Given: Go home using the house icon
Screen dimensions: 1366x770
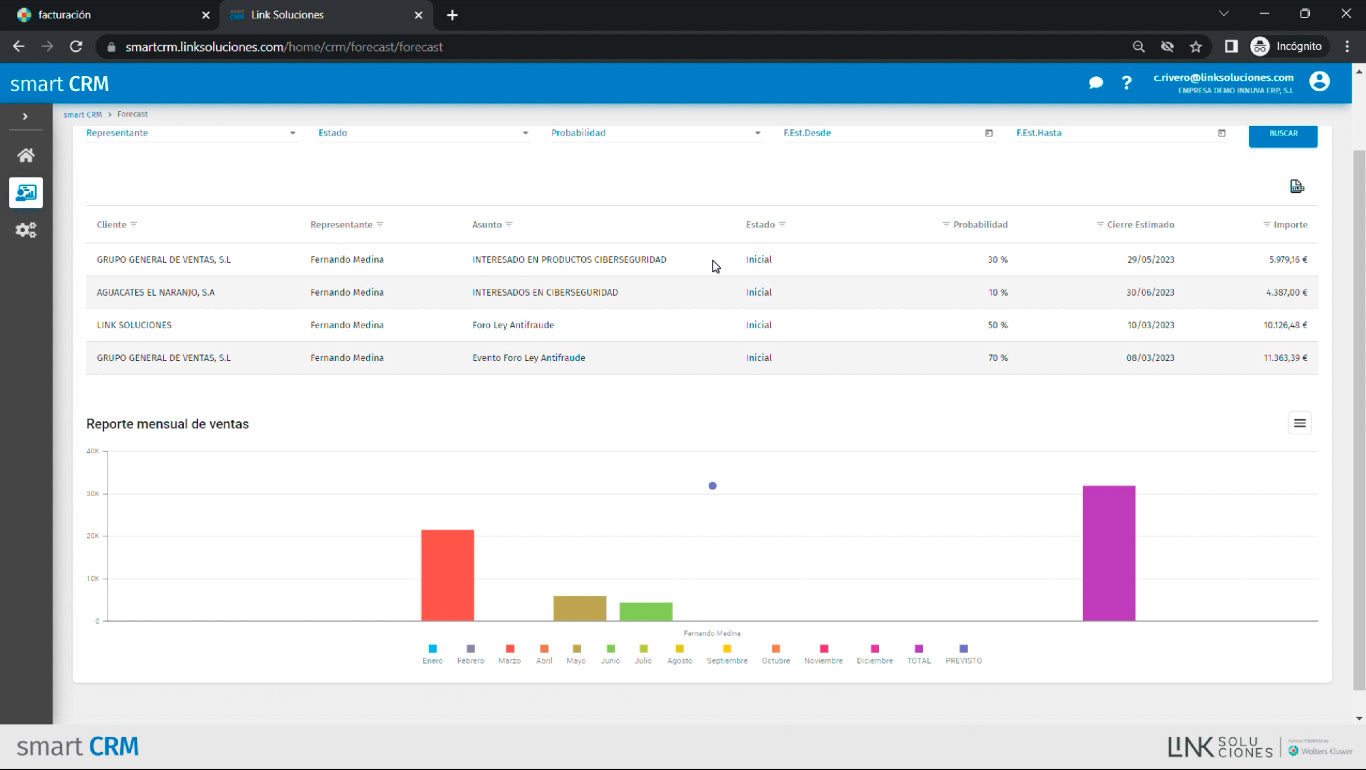Looking at the screenshot, I should 25,155.
